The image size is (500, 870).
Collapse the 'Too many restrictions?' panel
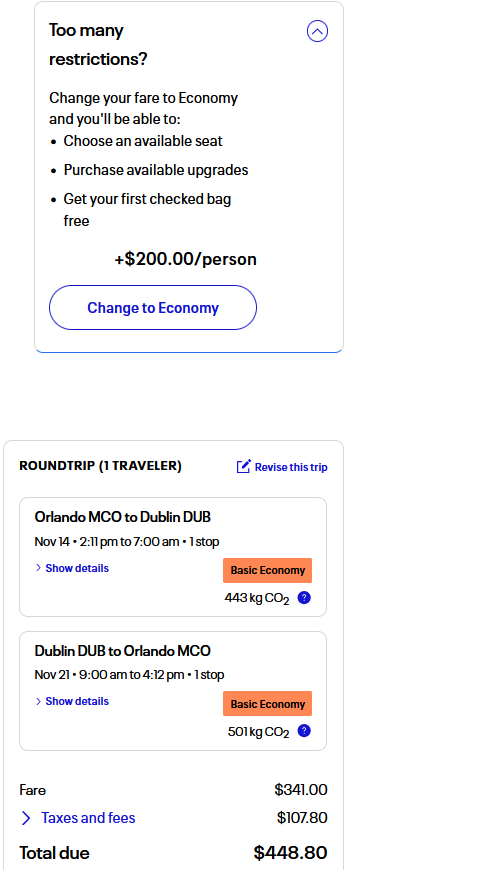(317, 31)
